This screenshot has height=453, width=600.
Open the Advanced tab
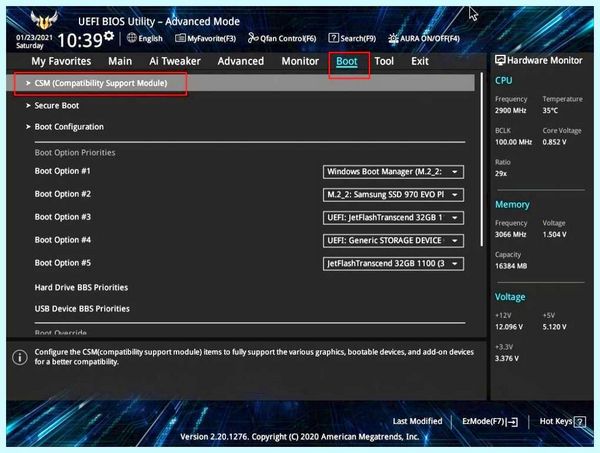[241, 61]
